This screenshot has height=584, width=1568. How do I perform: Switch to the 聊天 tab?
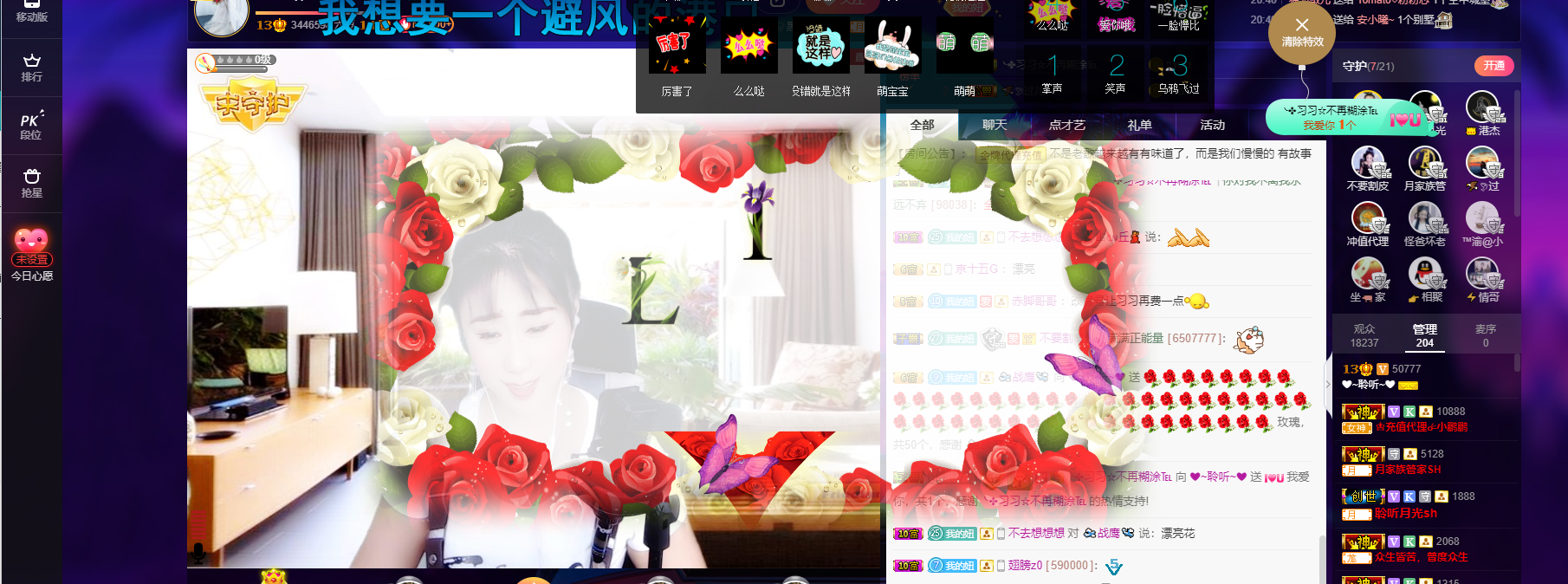point(995,125)
